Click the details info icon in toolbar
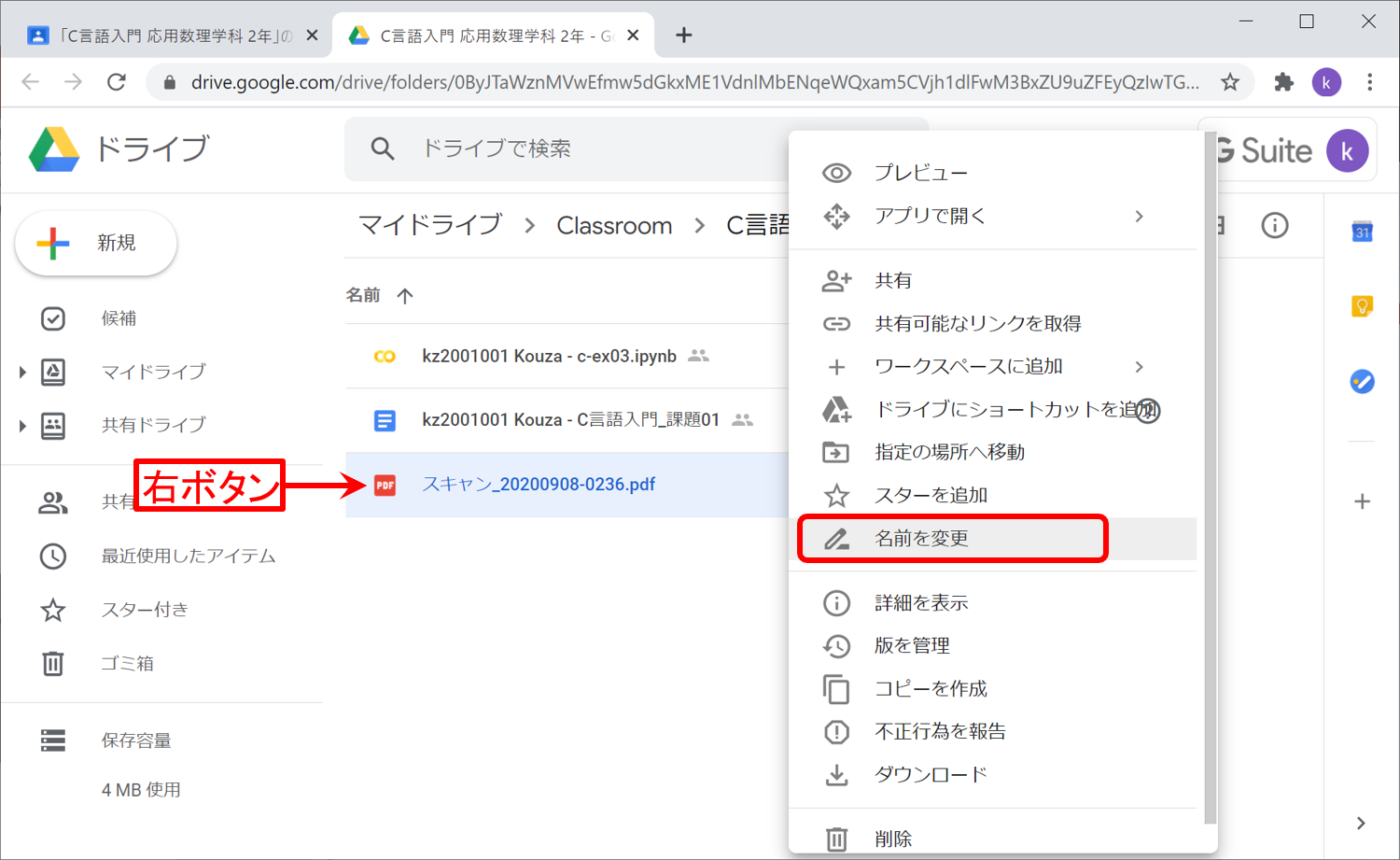 [x=1274, y=225]
